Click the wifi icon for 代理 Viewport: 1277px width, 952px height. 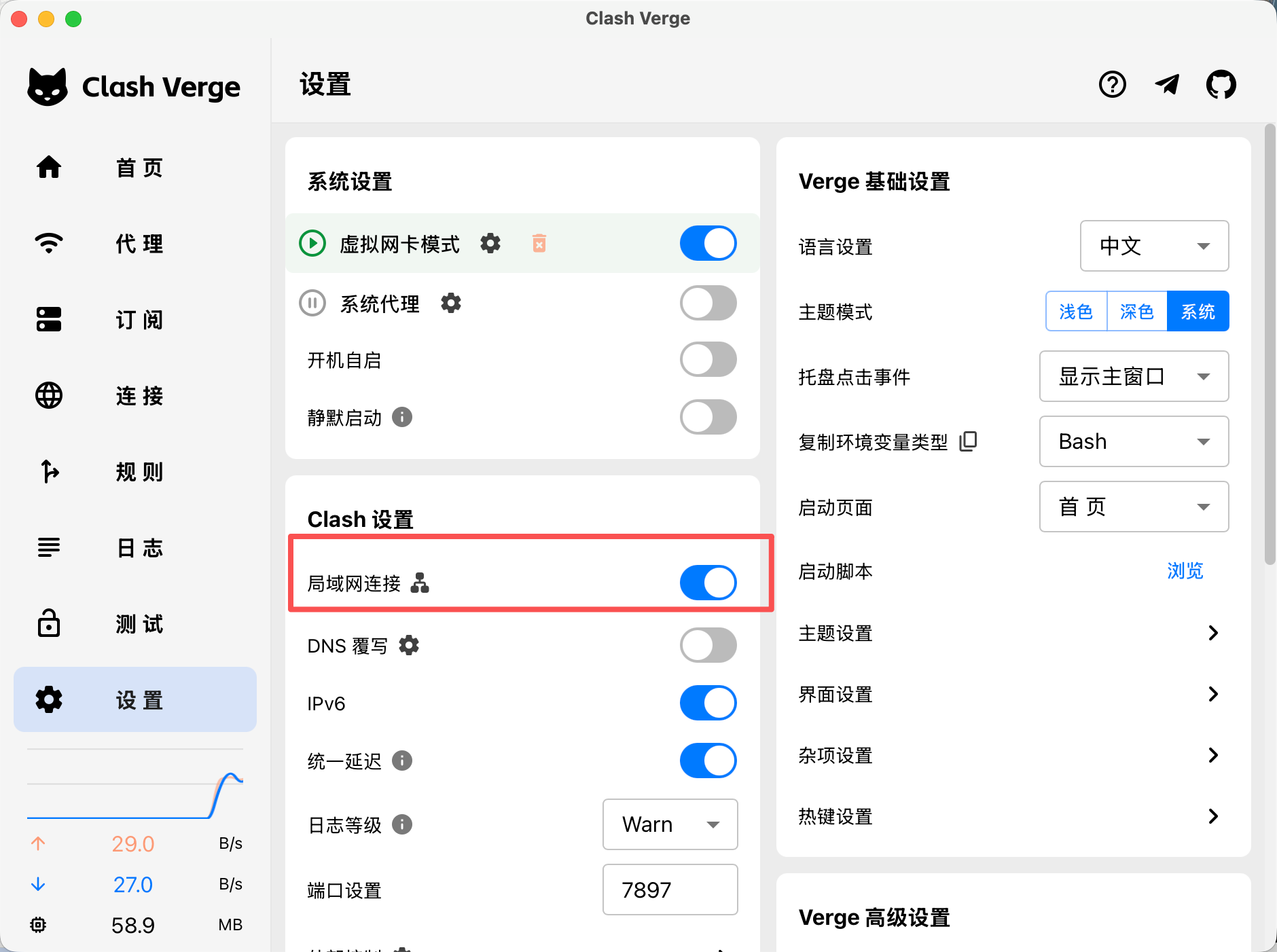tap(49, 243)
